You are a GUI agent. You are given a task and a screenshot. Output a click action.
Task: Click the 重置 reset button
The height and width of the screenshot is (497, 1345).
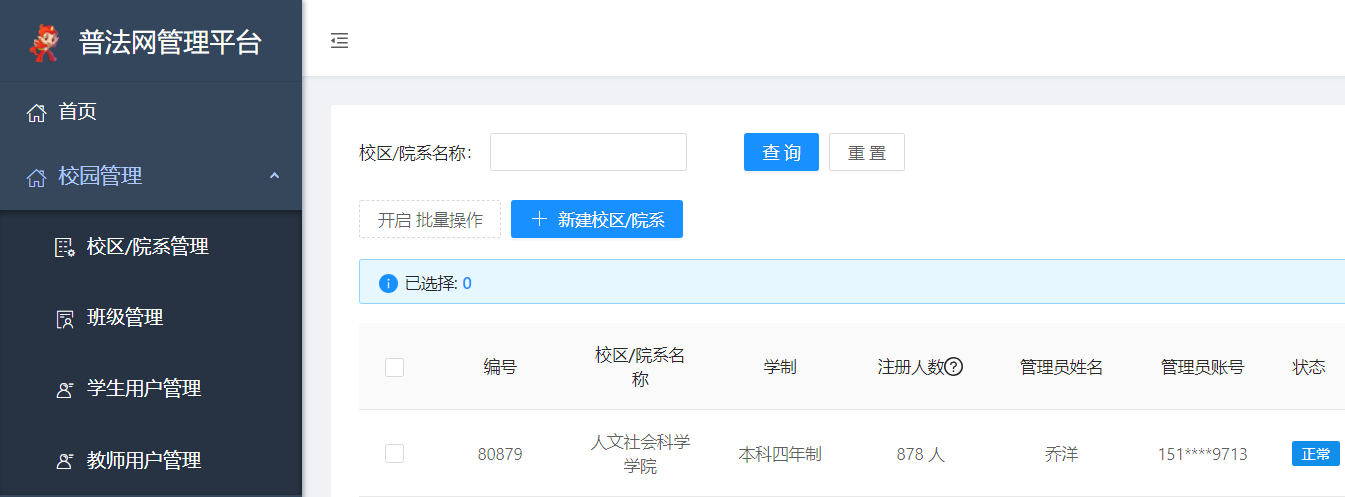866,152
